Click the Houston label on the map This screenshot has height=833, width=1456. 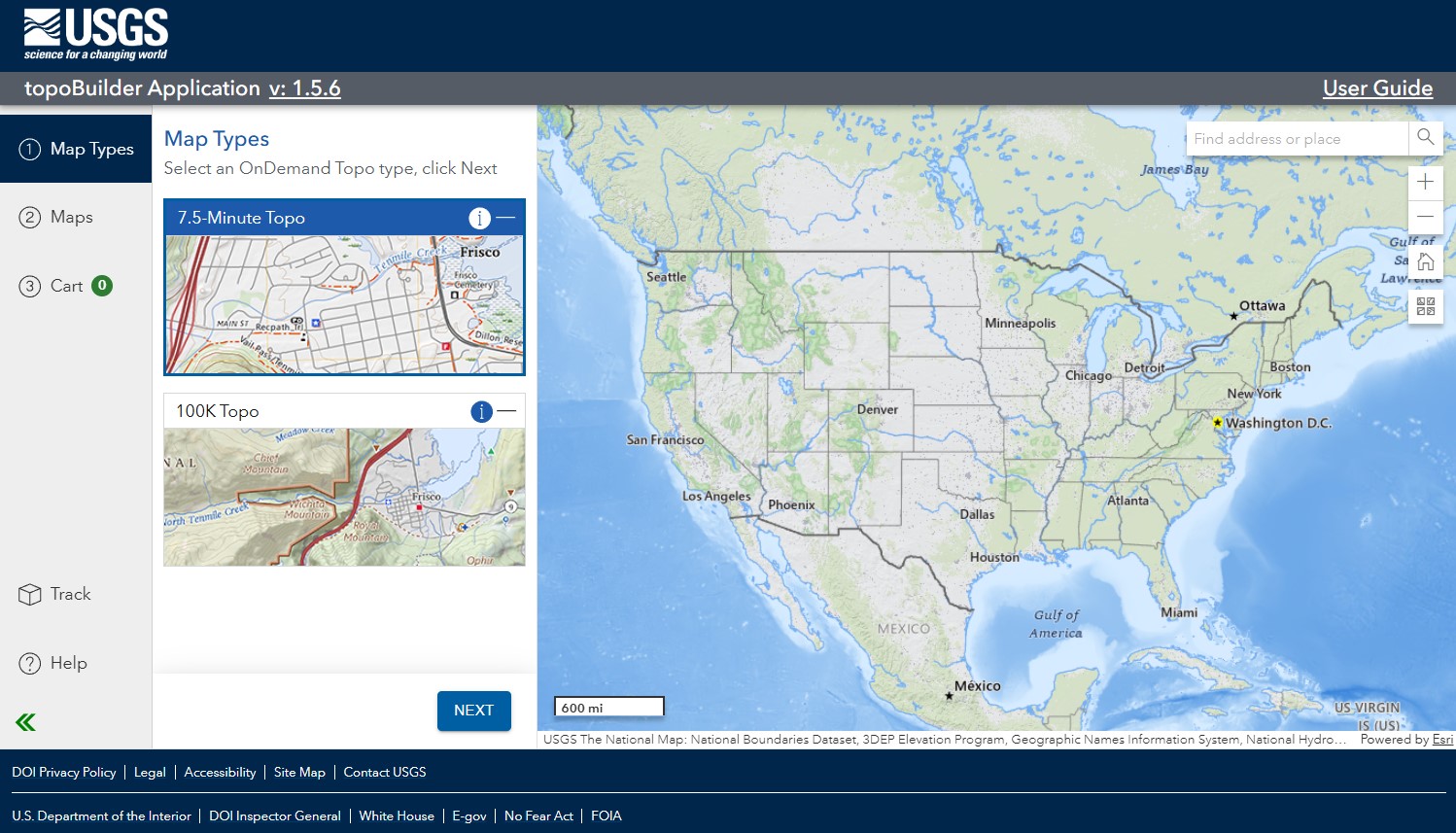pyautogui.click(x=994, y=557)
